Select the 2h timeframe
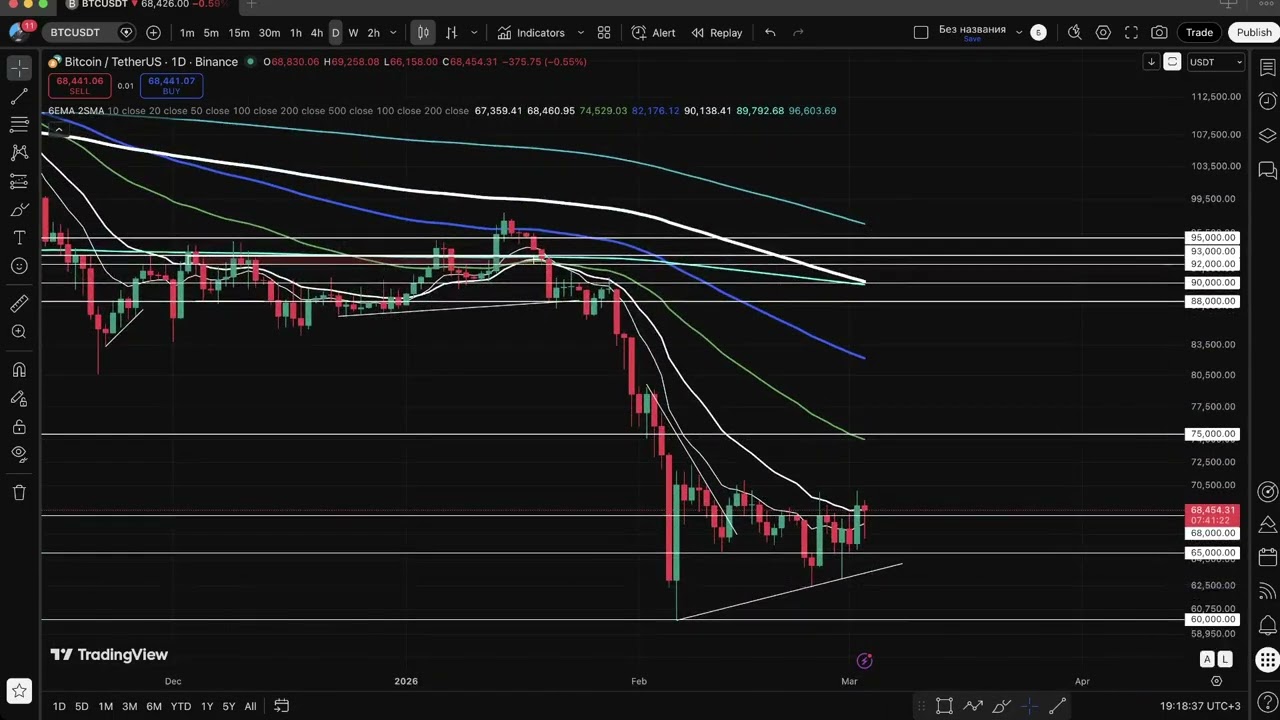1280x720 pixels. (x=374, y=33)
